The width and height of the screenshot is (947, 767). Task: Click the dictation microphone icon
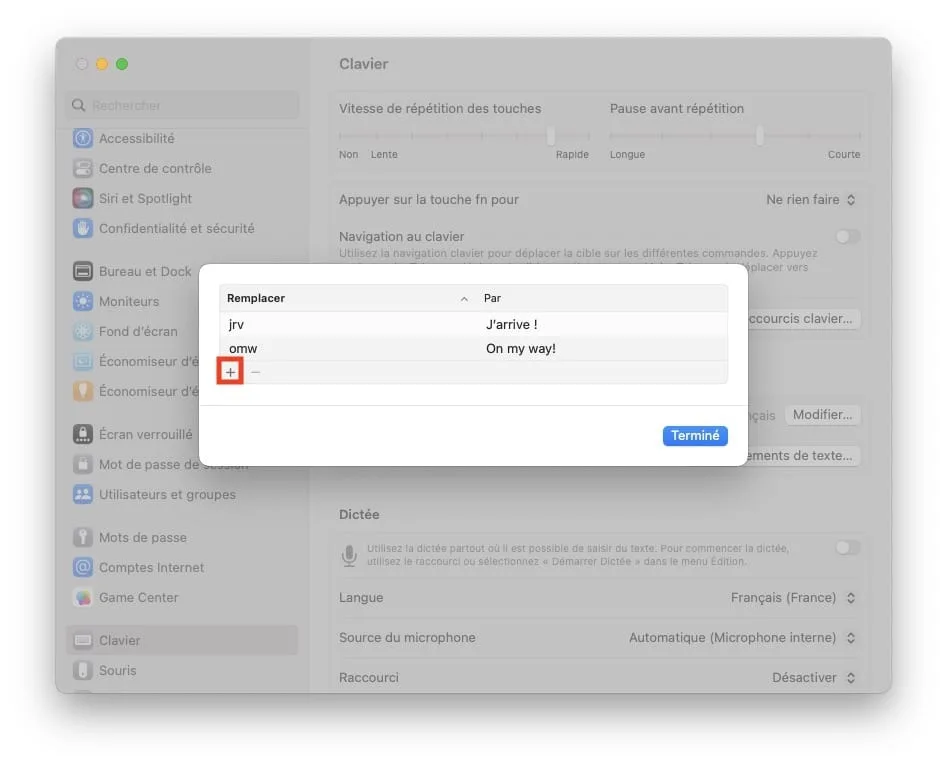tap(349, 555)
